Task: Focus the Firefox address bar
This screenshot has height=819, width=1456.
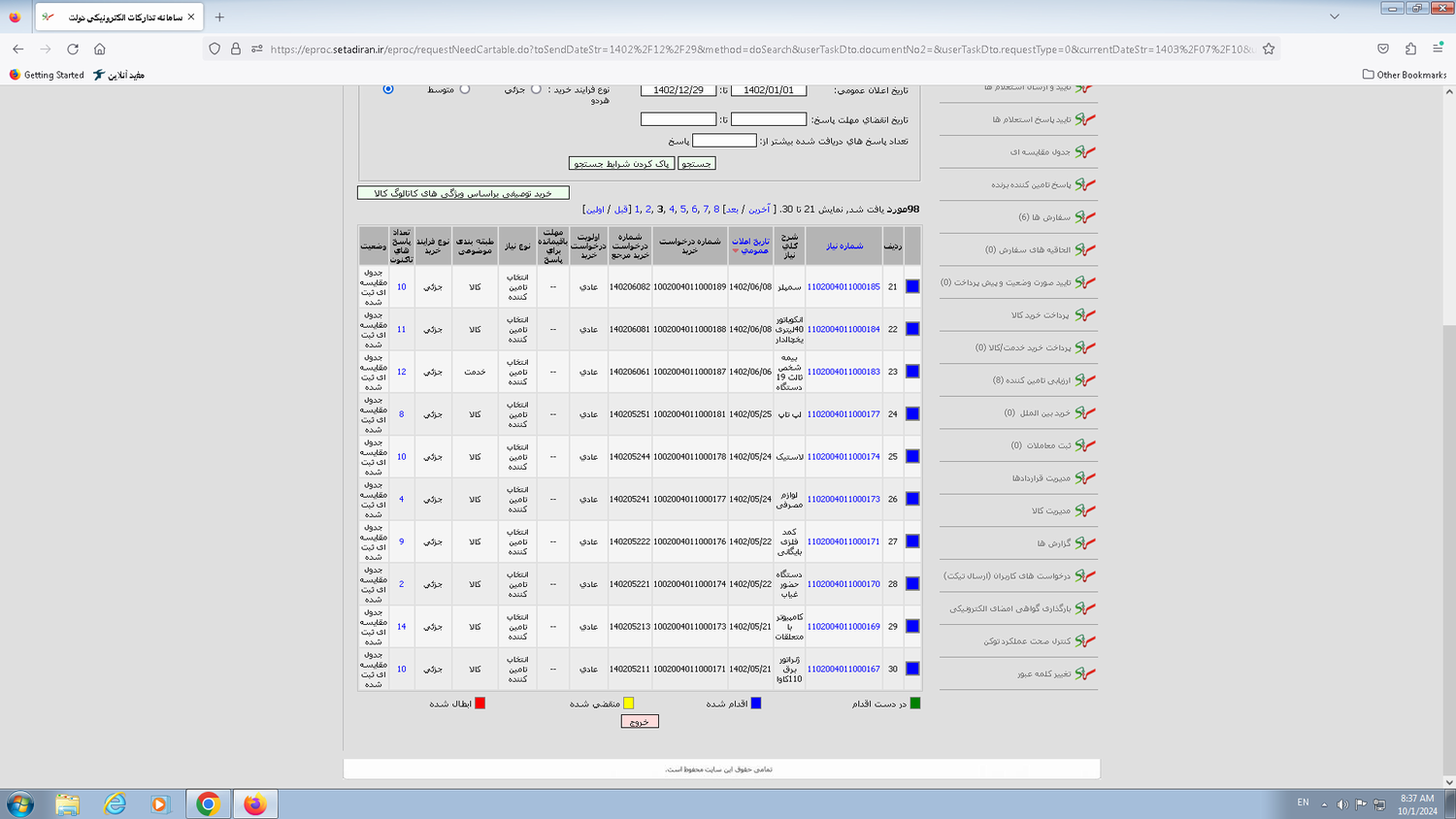Action: pos(761,49)
